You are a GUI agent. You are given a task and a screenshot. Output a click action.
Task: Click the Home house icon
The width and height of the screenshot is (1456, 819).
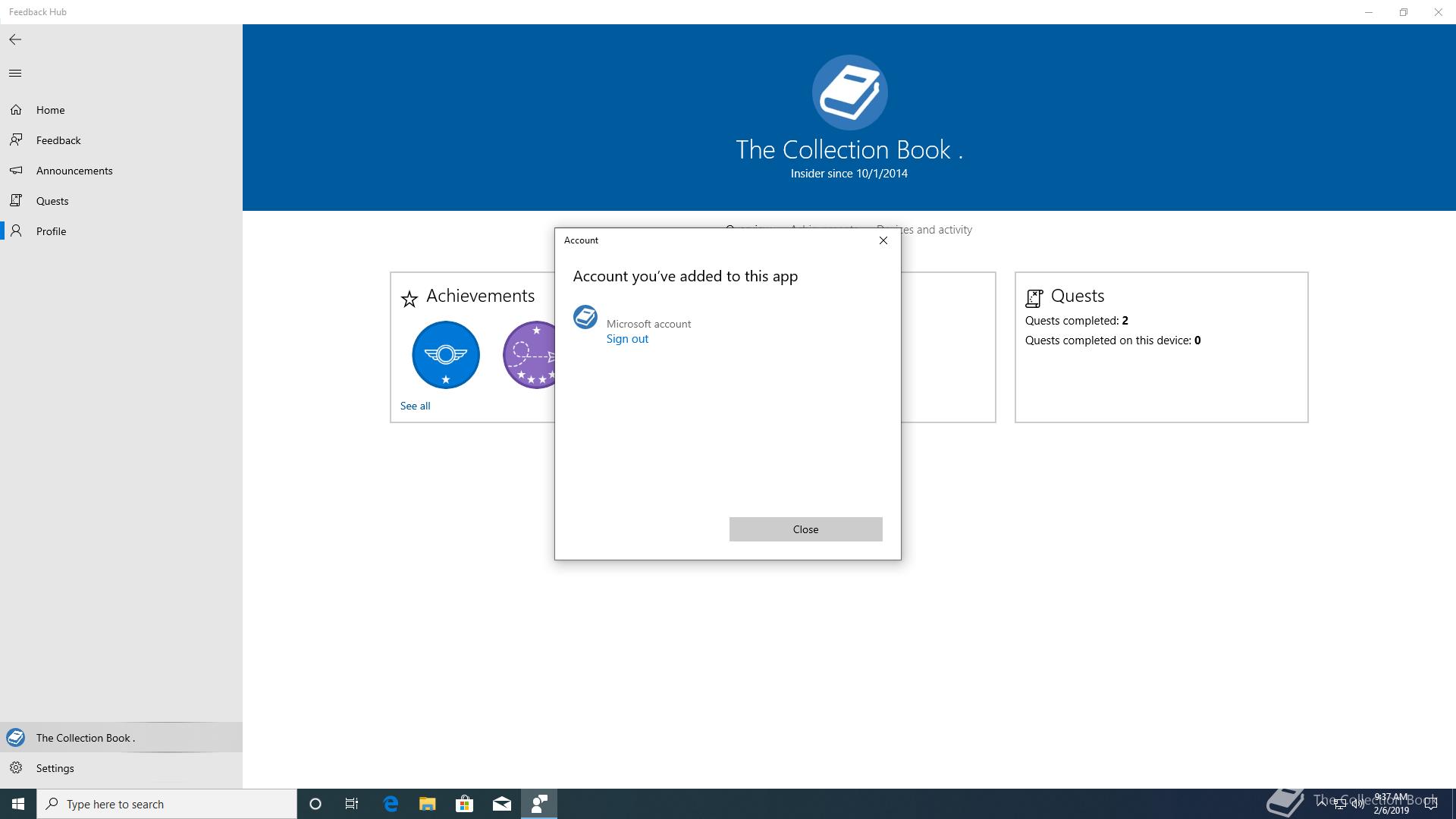[x=16, y=110]
